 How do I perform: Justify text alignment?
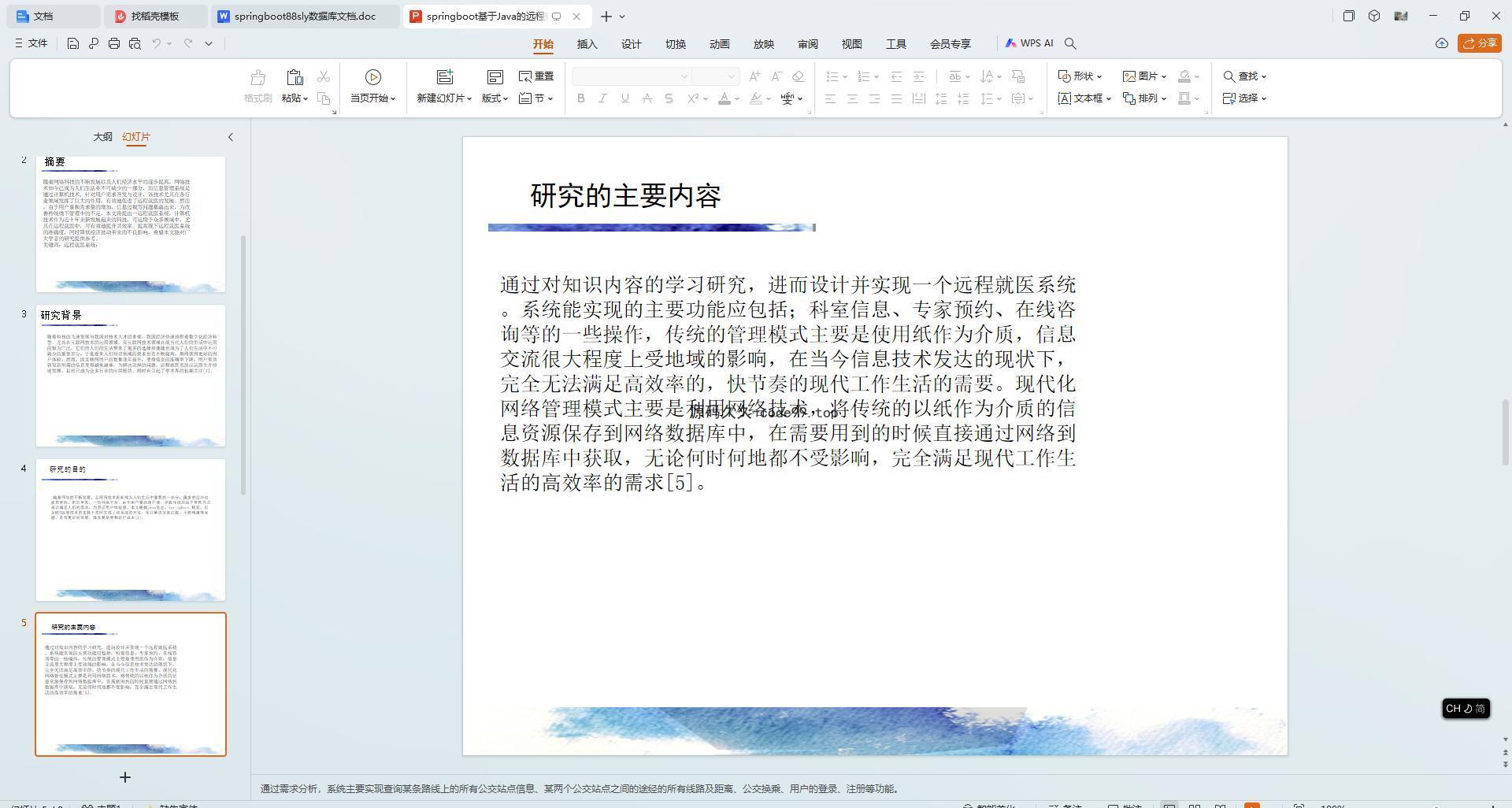click(896, 98)
